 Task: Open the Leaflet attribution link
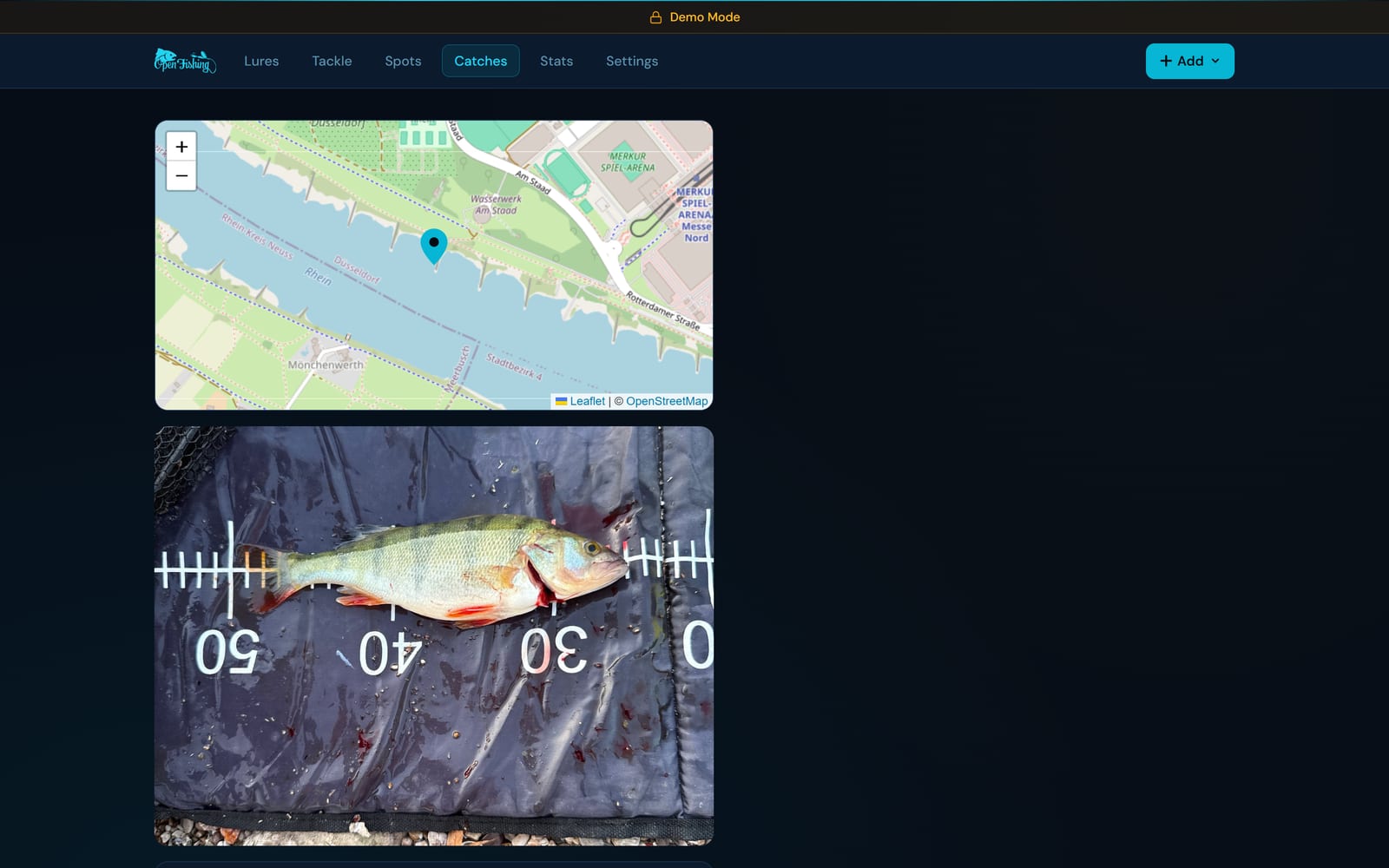[588, 401]
